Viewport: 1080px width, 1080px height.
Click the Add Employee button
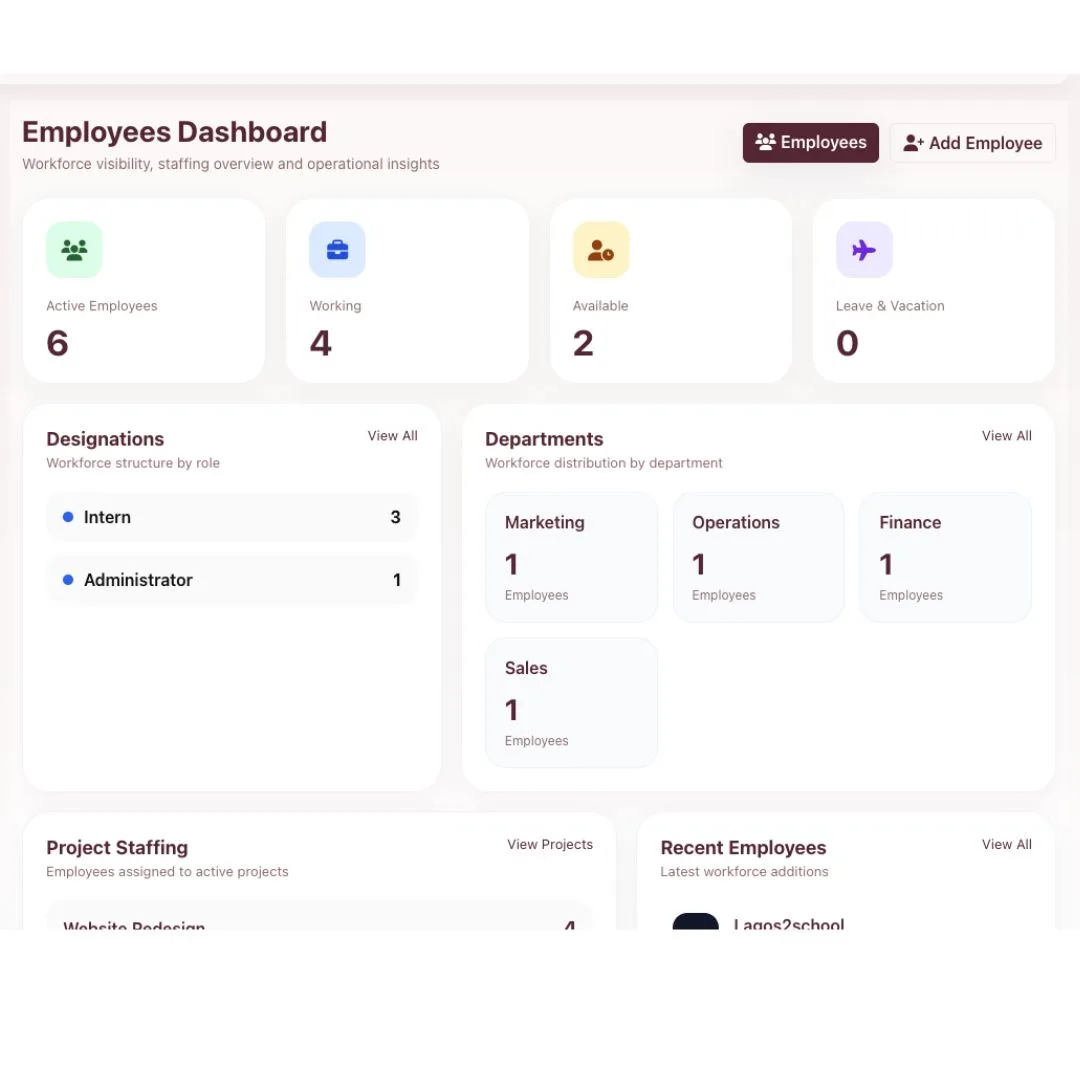[972, 143]
